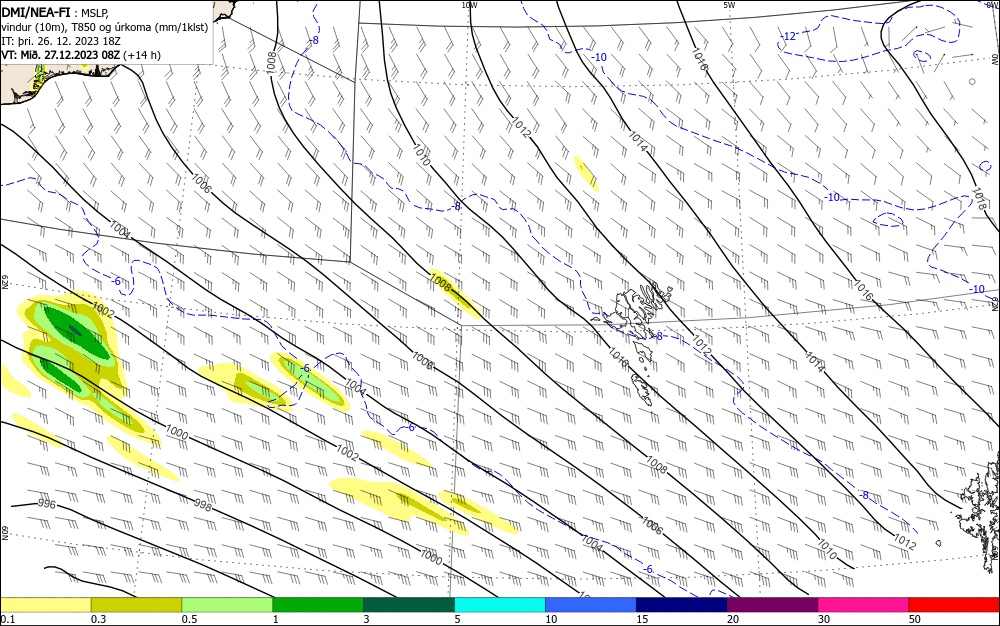Select the "VT: Mið. 27.12.2023 08Z" valid time
The width and height of the screenshot is (1000, 626).
pos(61,55)
